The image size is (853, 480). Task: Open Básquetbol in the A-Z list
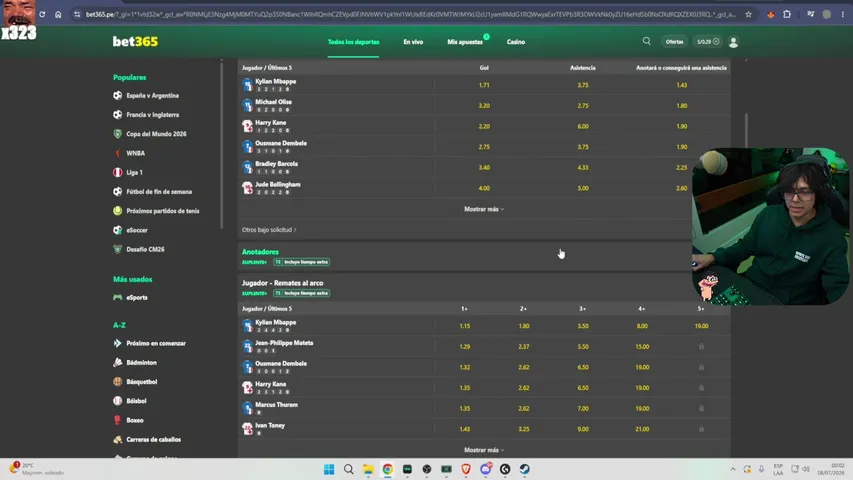click(x=141, y=382)
